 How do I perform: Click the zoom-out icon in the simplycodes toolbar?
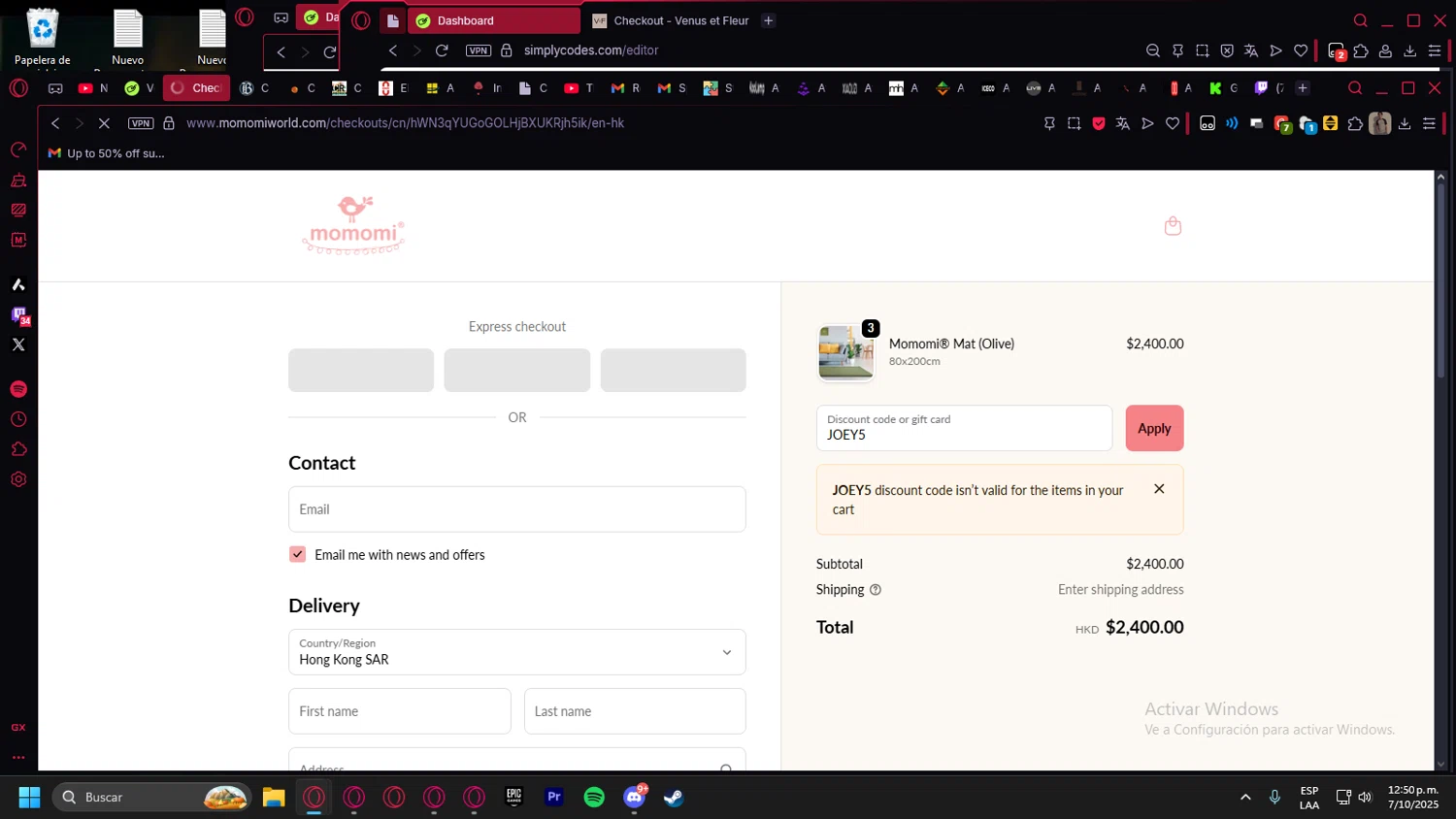click(x=1153, y=50)
